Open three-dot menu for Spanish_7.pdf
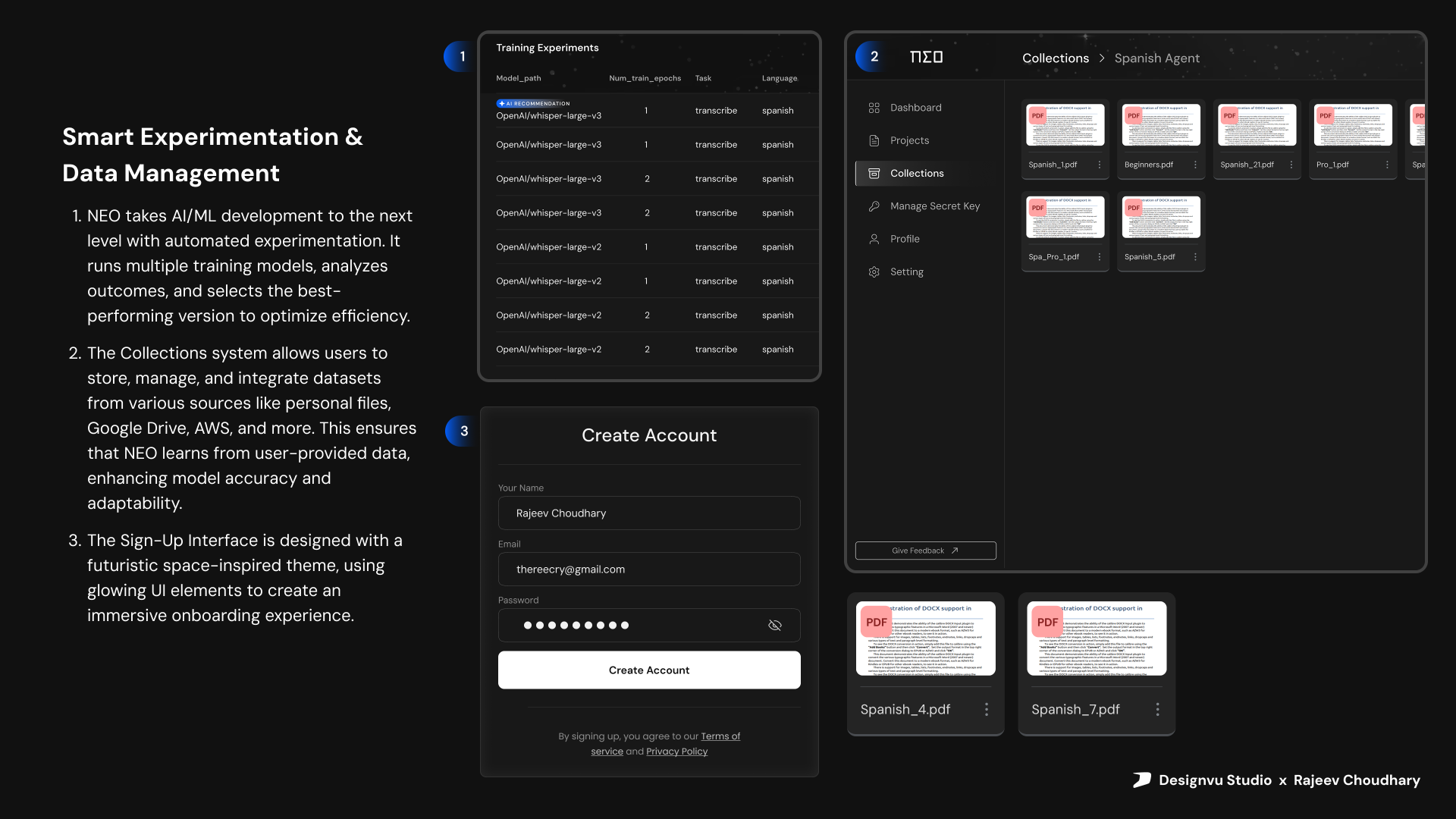This screenshot has width=1456, height=819. (x=1157, y=709)
